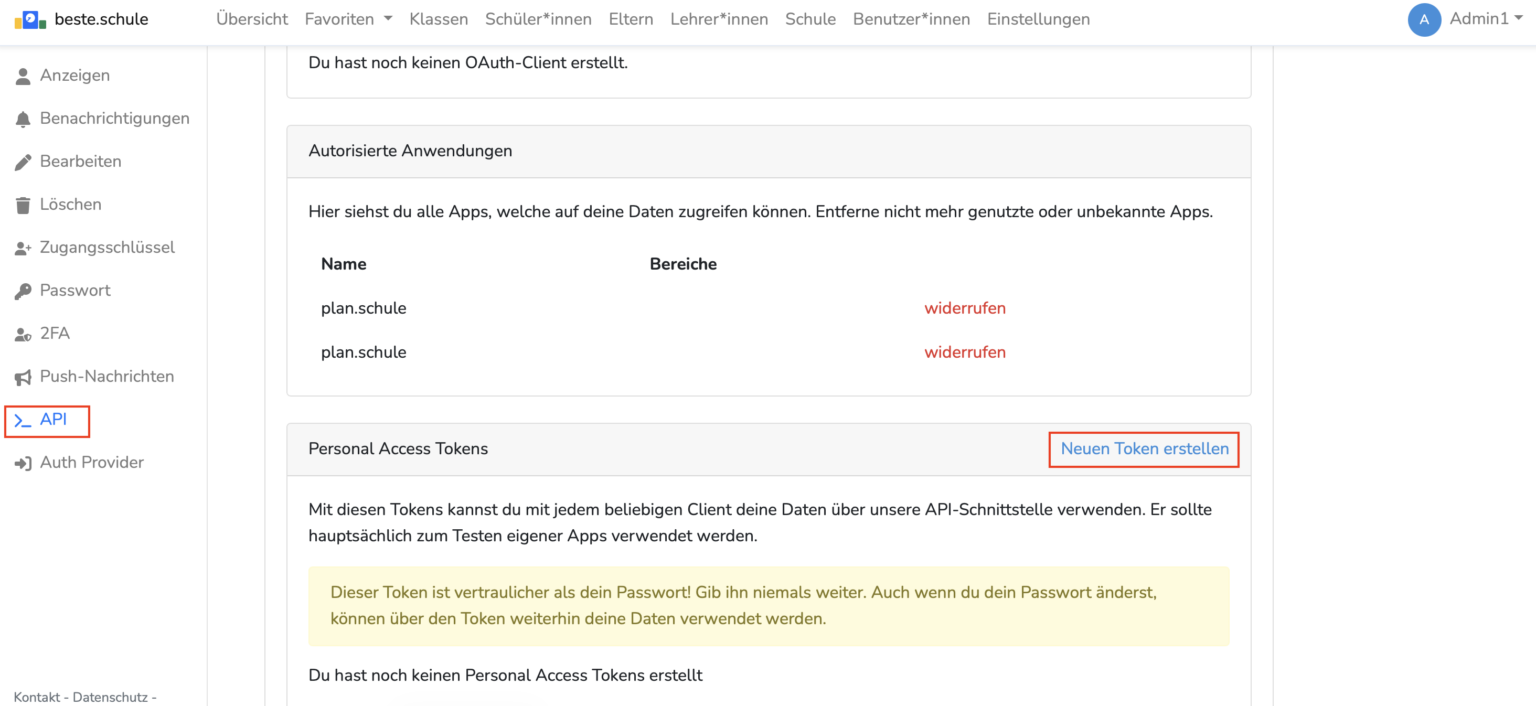The width and height of the screenshot is (1536, 706).
Task: Revoke the second plan.schule app
Action: coord(964,352)
